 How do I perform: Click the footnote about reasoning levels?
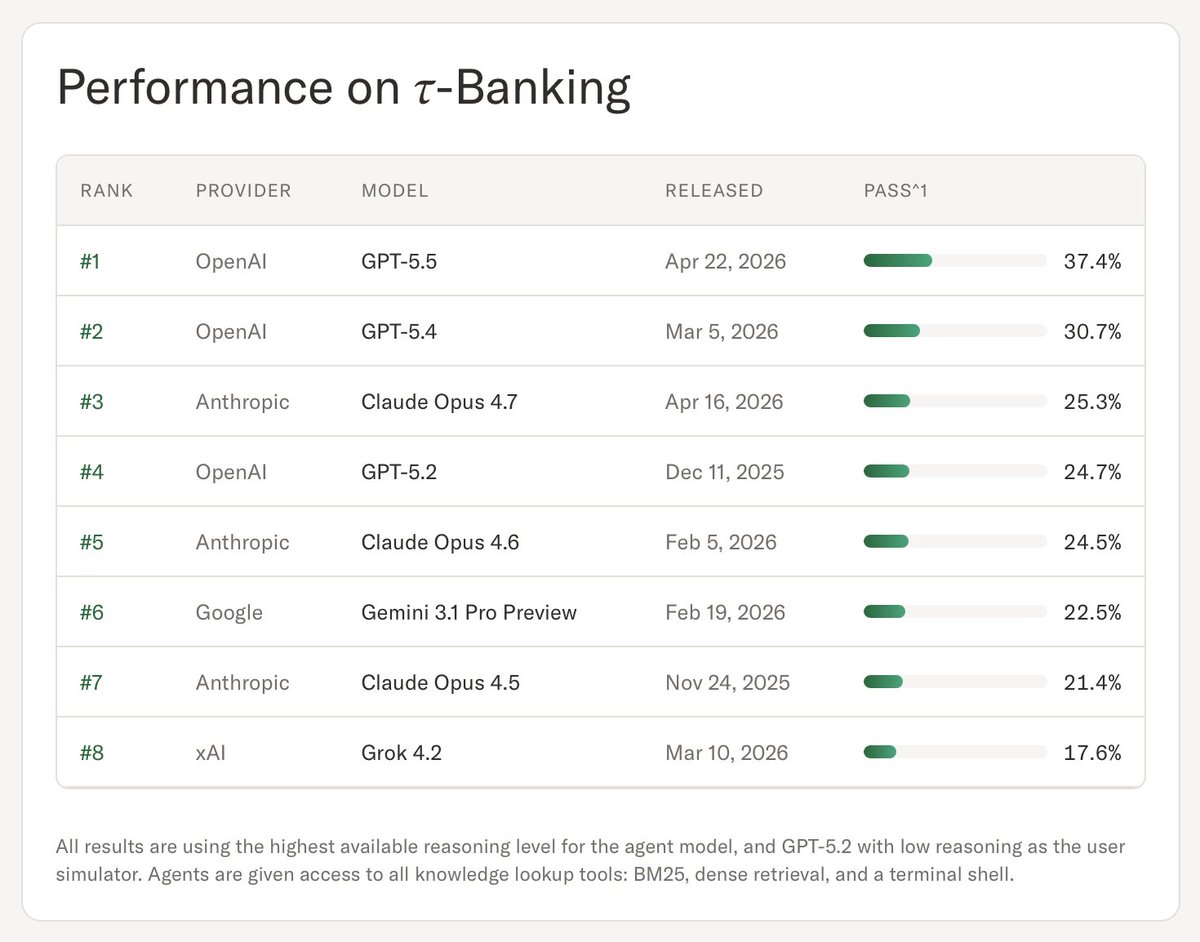pyautogui.click(x=591, y=860)
